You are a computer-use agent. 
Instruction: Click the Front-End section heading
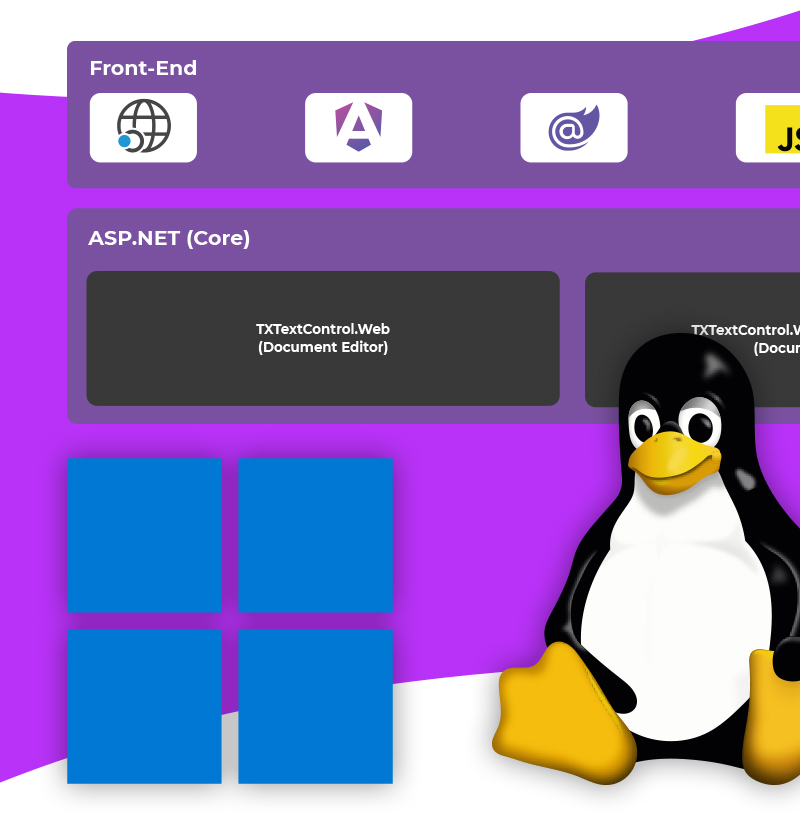tap(143, 68)
